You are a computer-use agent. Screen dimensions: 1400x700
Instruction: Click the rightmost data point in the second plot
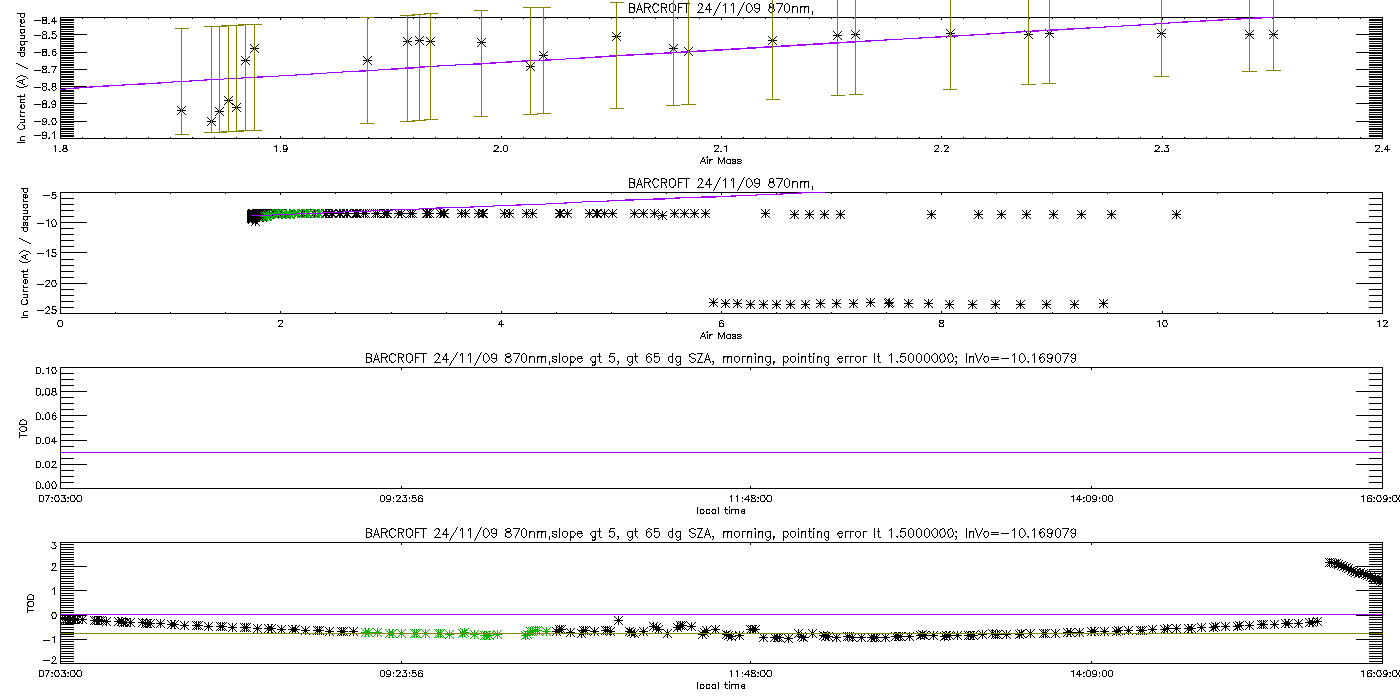pos(1176,214)
